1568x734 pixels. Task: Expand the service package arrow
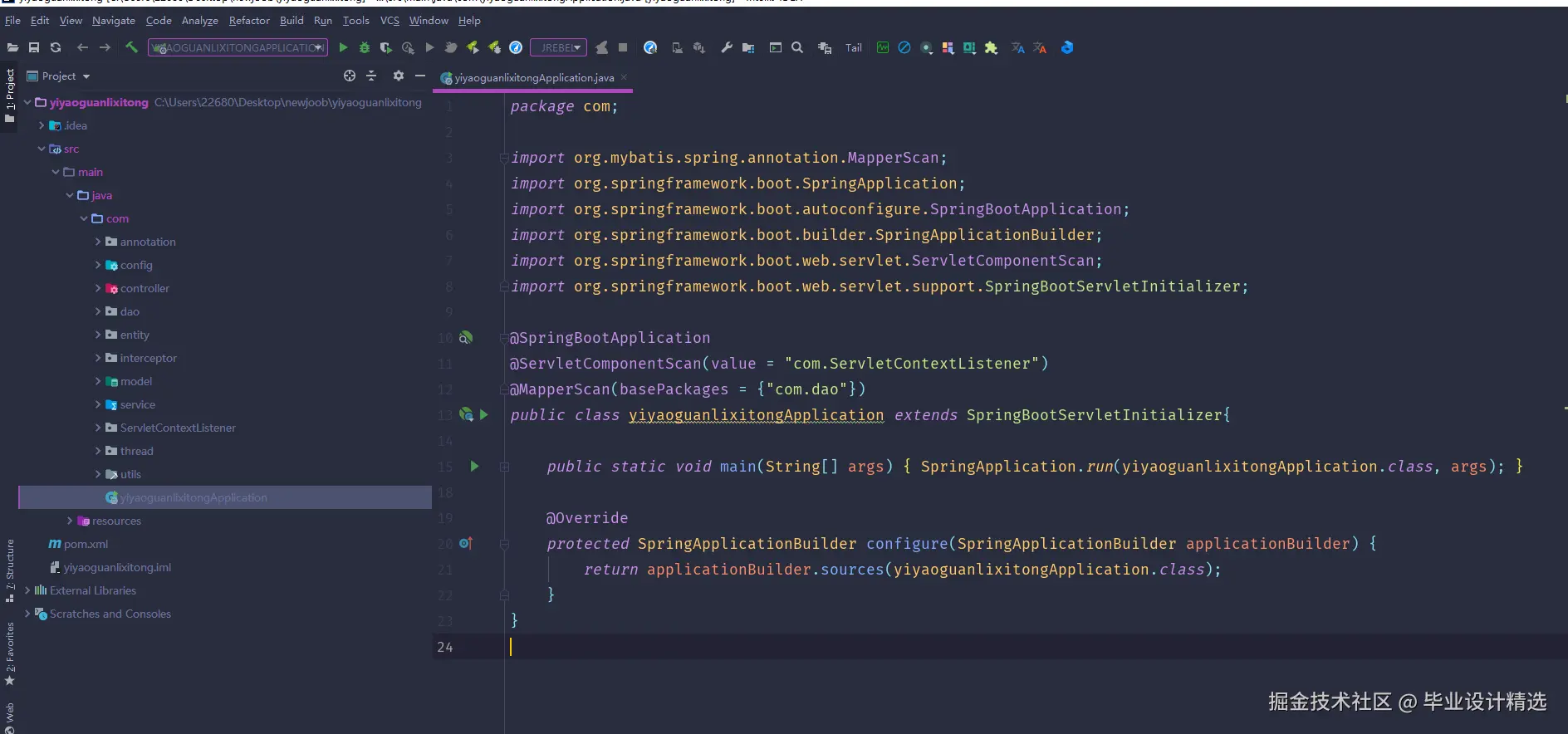98,405
